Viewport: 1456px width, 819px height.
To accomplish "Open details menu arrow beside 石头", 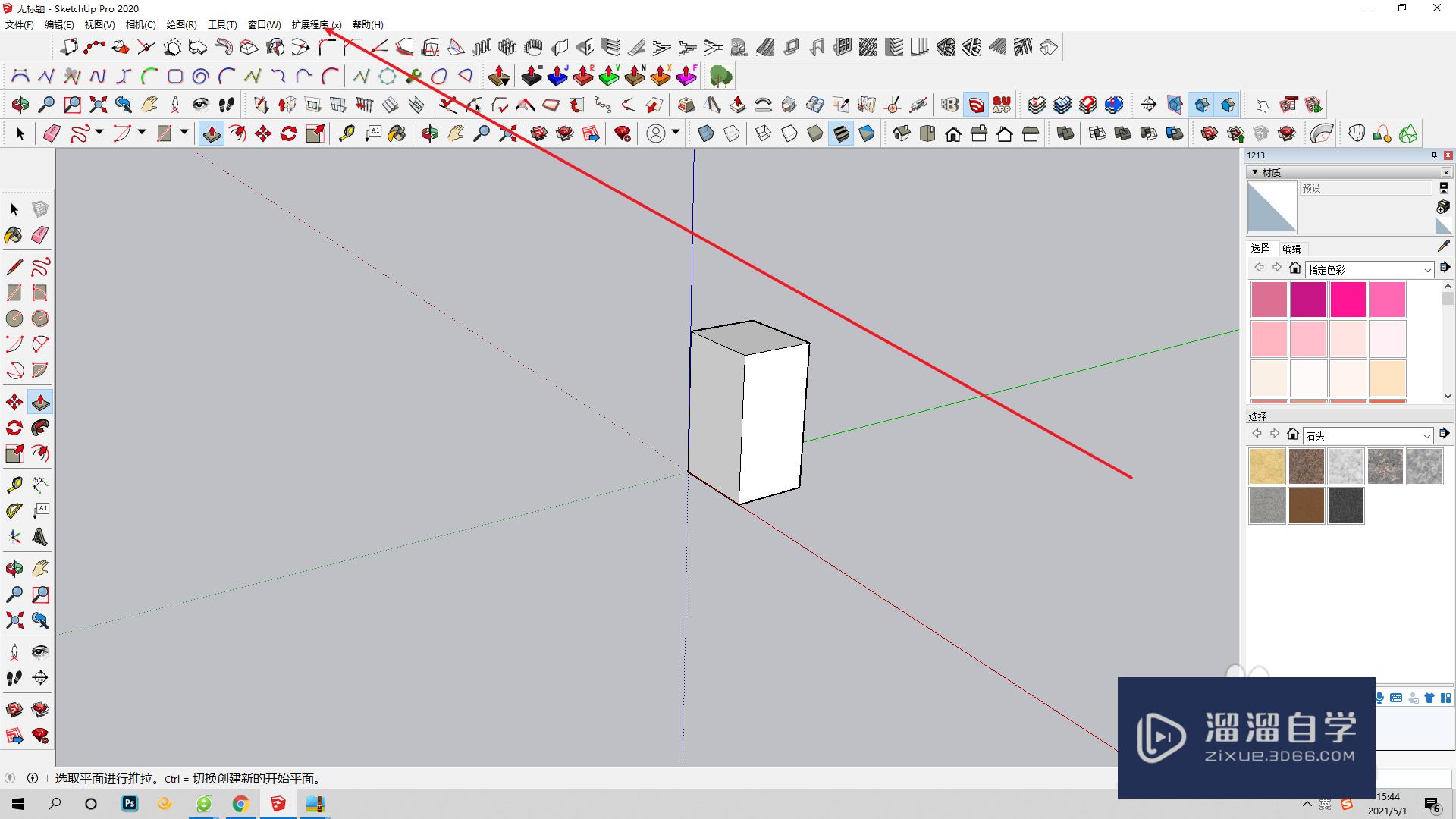I will point(1444,434).
